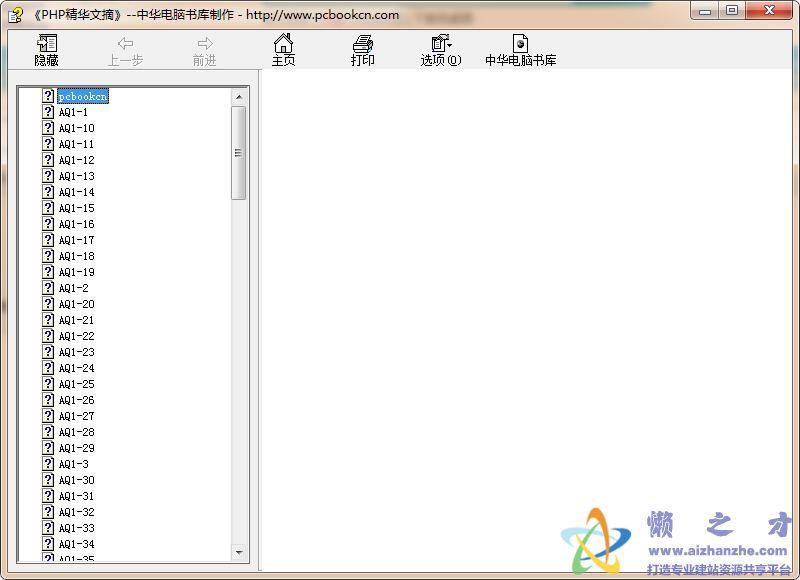Open topic AQ1-30

click(x=77, y=480)
